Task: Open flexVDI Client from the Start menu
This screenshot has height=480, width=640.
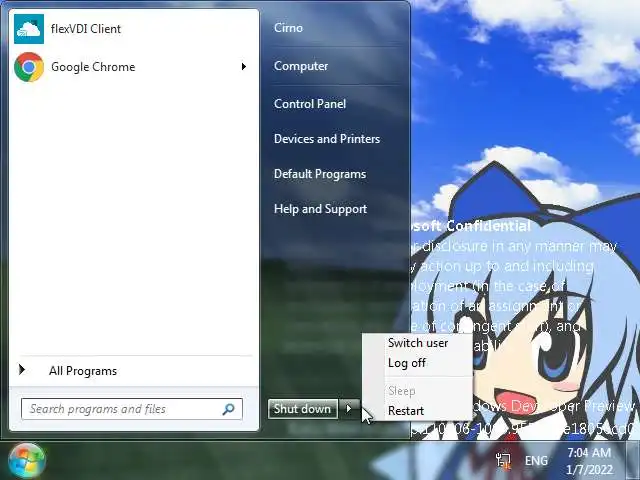Action: tap(133, 29)
